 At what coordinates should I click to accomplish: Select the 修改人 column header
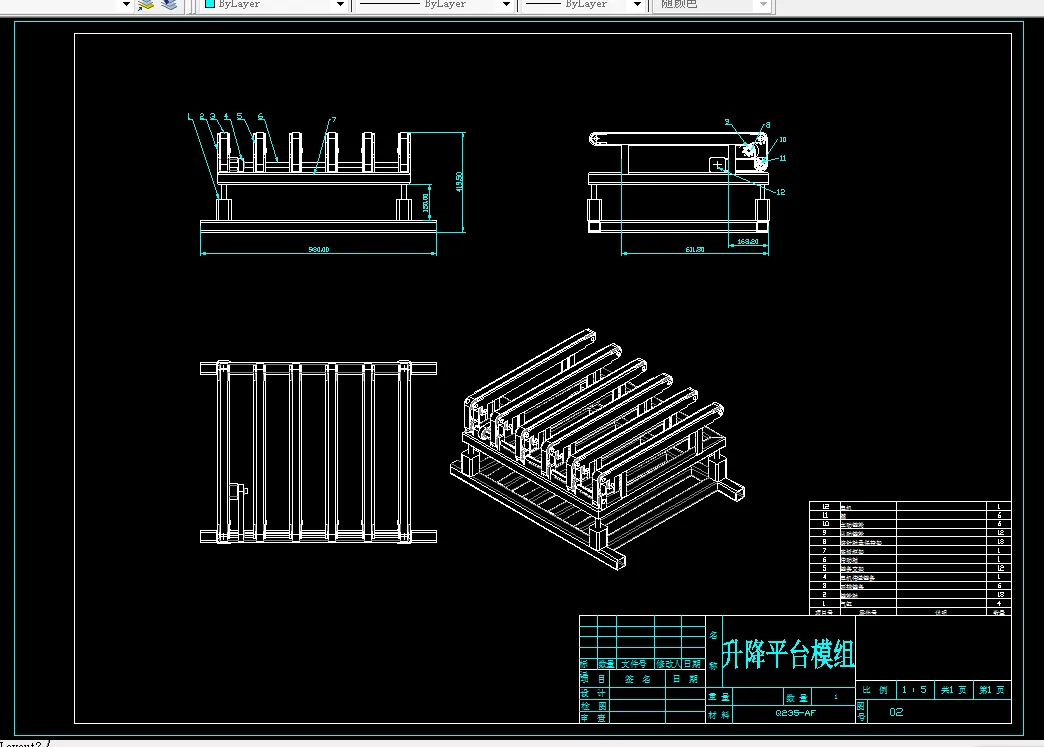(668, 664)
